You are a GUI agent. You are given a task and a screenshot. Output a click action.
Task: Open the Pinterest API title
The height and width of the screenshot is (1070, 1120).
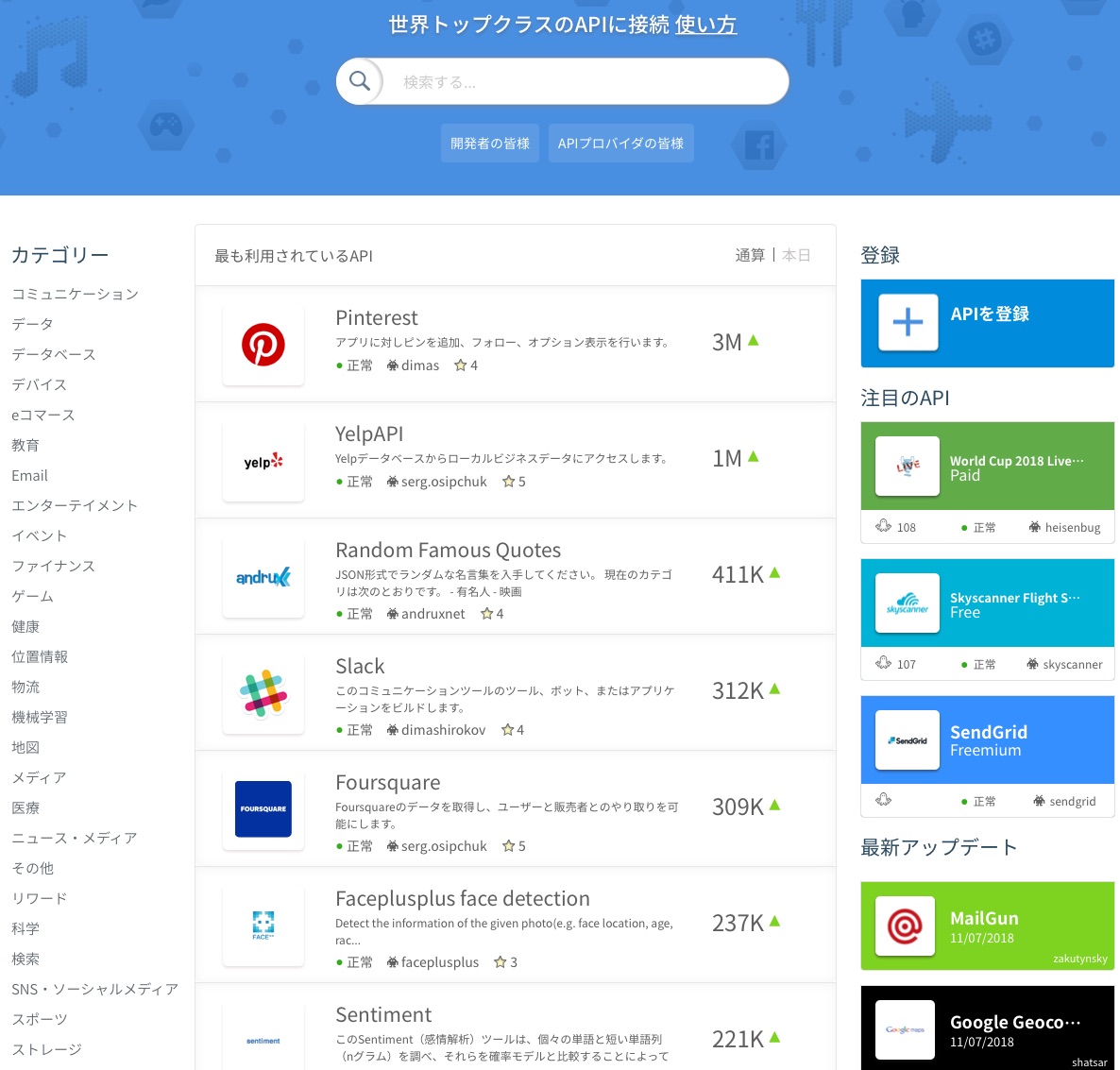[377, 317]
